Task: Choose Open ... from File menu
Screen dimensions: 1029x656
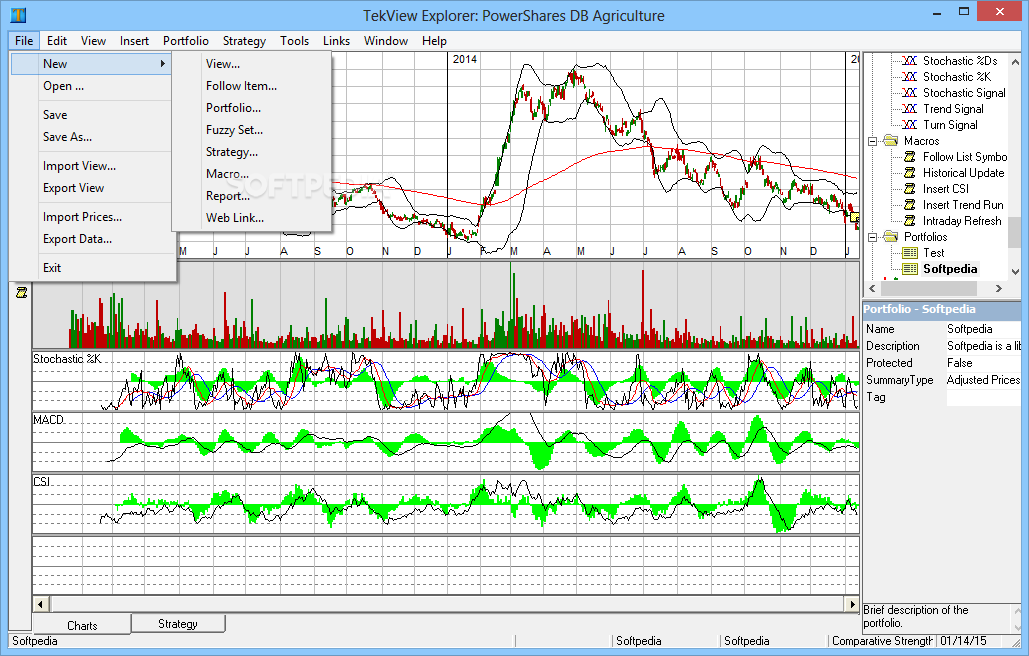Action: tap(93, 86)
